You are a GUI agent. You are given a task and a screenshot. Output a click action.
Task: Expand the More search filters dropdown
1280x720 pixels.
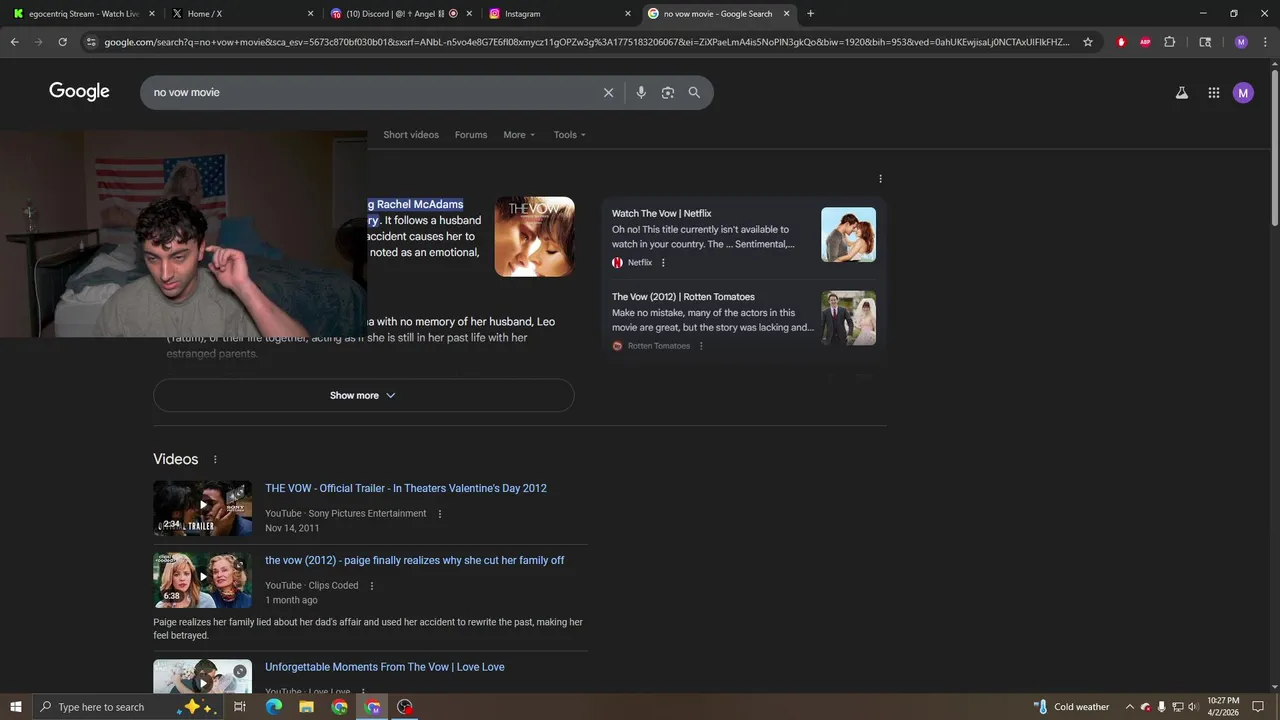point(519,135)
